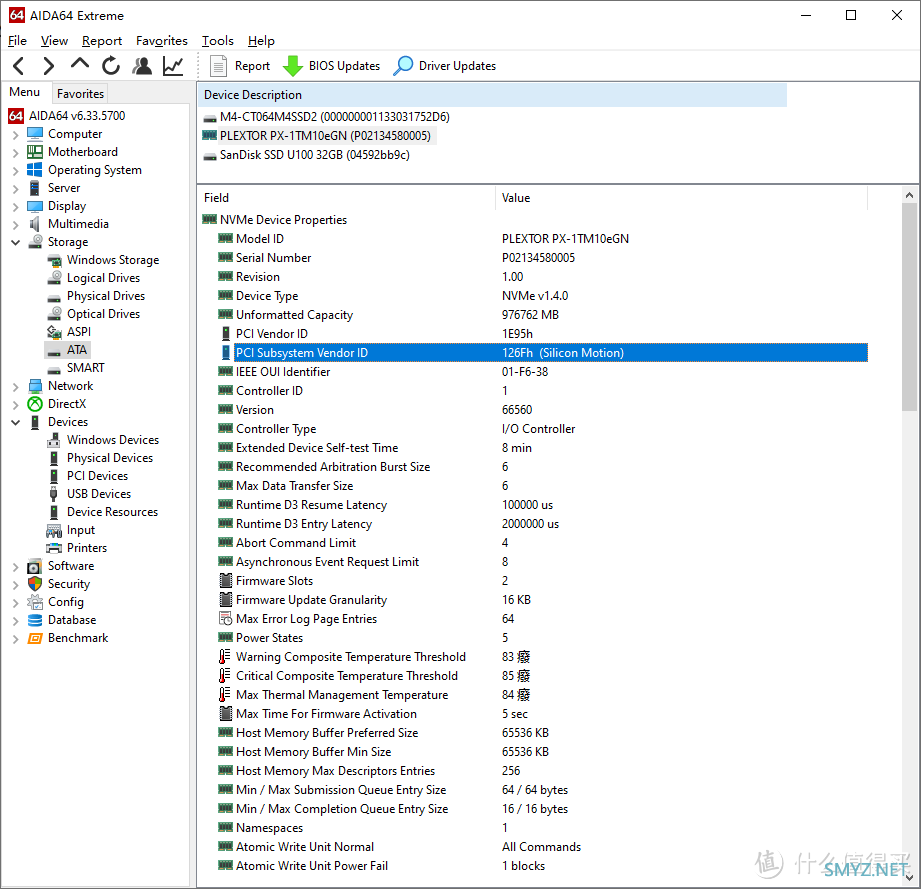Select the Printers icon in tree

(x=54, y=548)
